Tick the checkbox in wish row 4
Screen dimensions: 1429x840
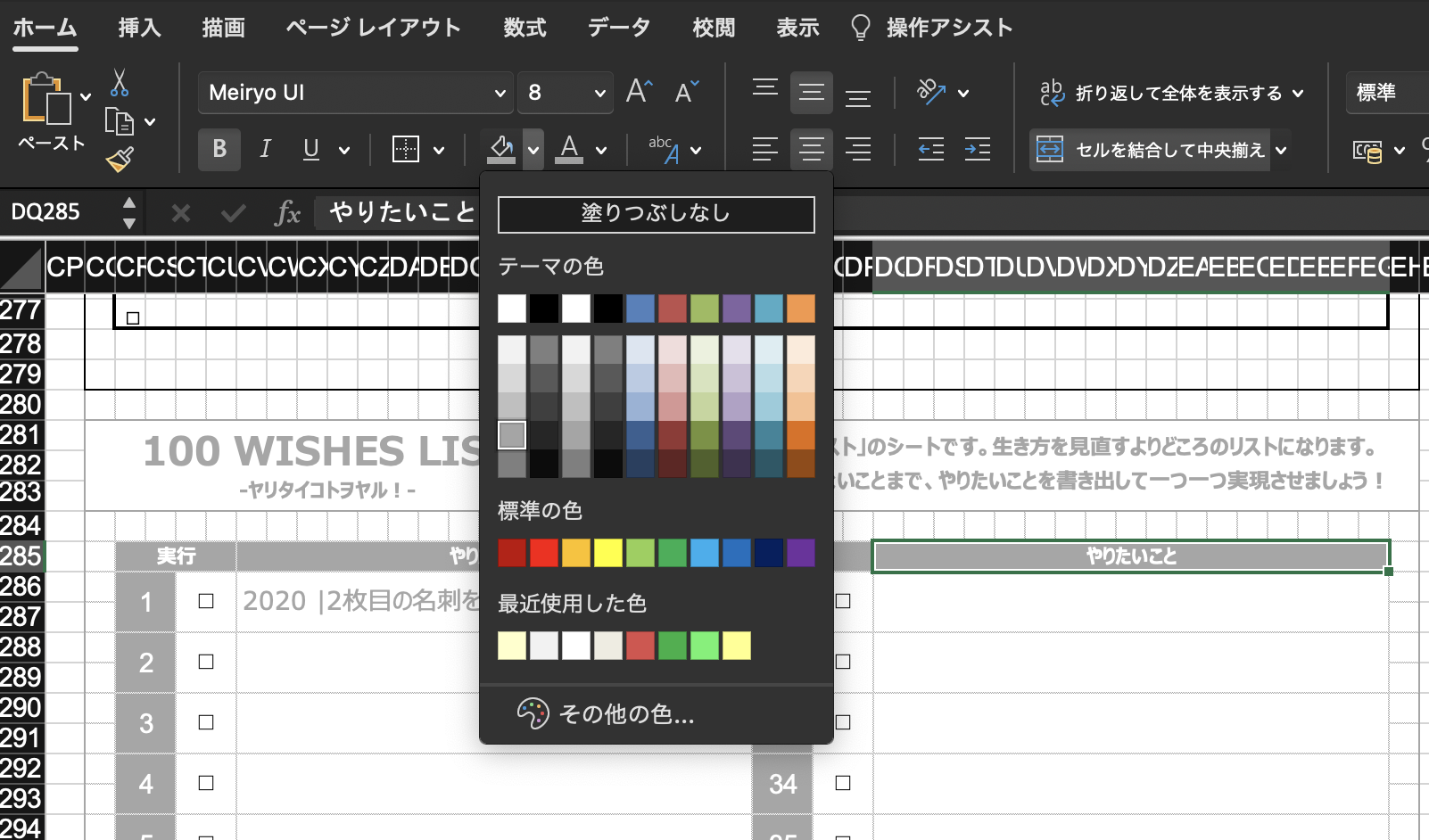[206, 783]
